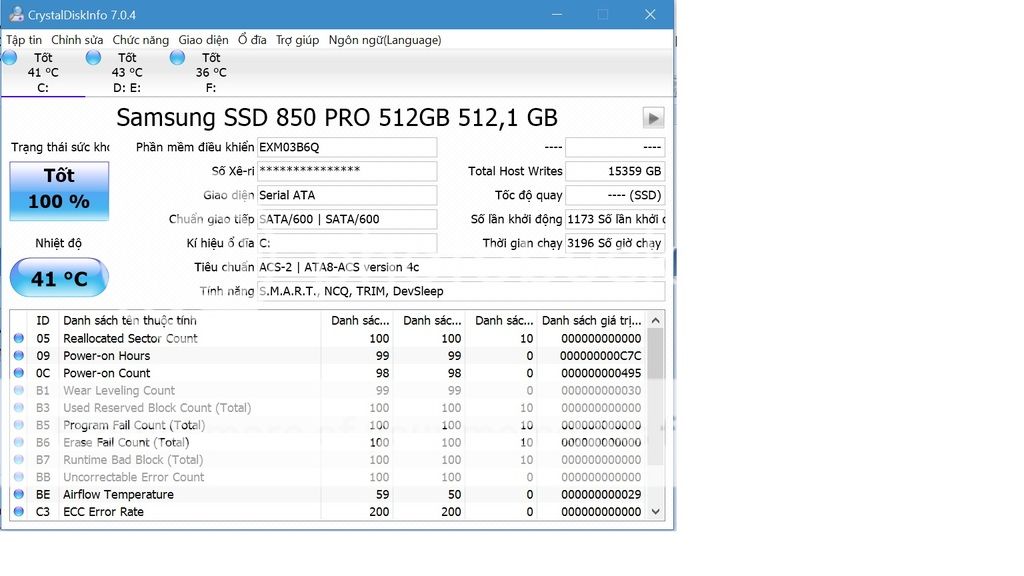Click the blue health orb above drive C:
Viewport: 1024px width, 576px height.
(9, 58)
